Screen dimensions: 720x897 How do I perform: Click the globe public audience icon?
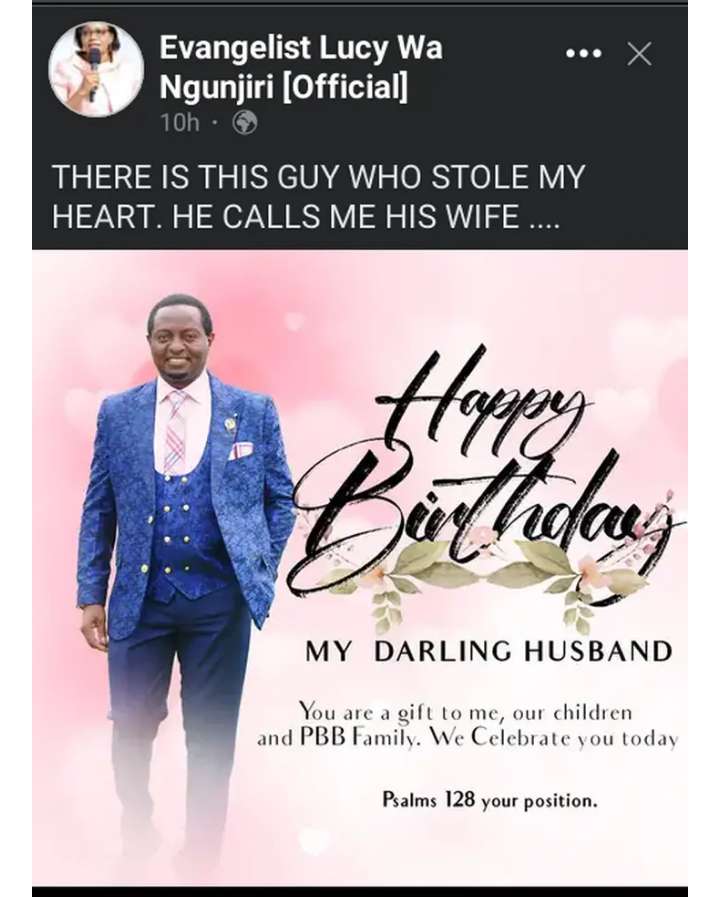click(x=244, y=122)
